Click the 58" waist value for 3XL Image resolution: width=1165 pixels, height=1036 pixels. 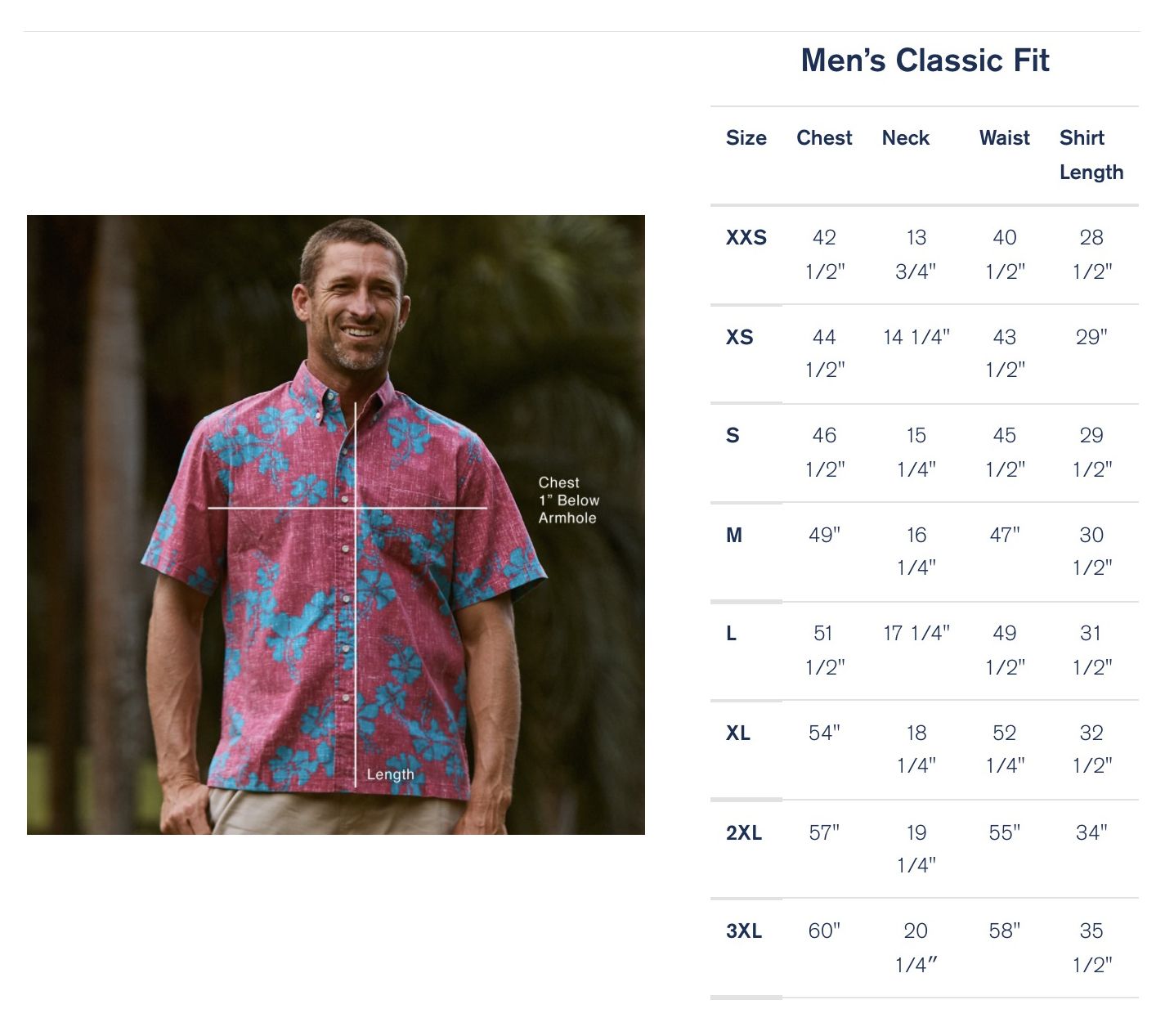pyautogui.click(x=1004, y=931)
